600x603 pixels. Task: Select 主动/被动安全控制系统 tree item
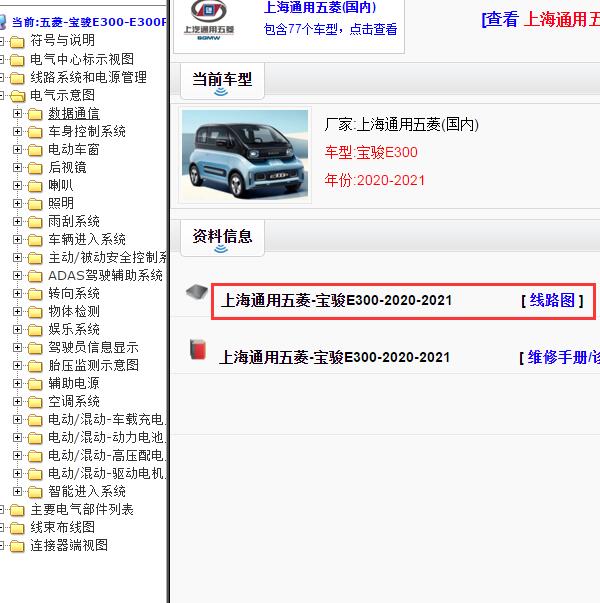click(x=108, y=258)
